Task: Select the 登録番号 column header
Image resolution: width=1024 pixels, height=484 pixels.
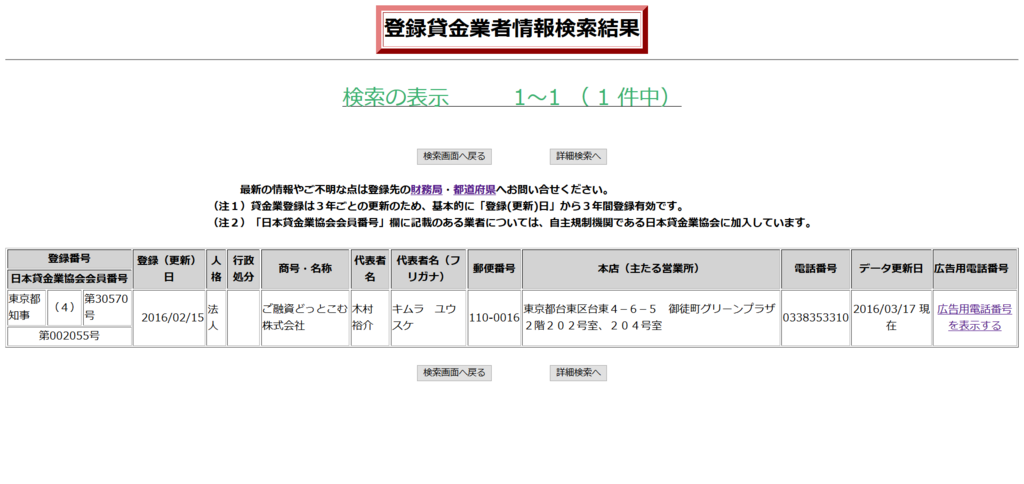Action: (69, 259)
